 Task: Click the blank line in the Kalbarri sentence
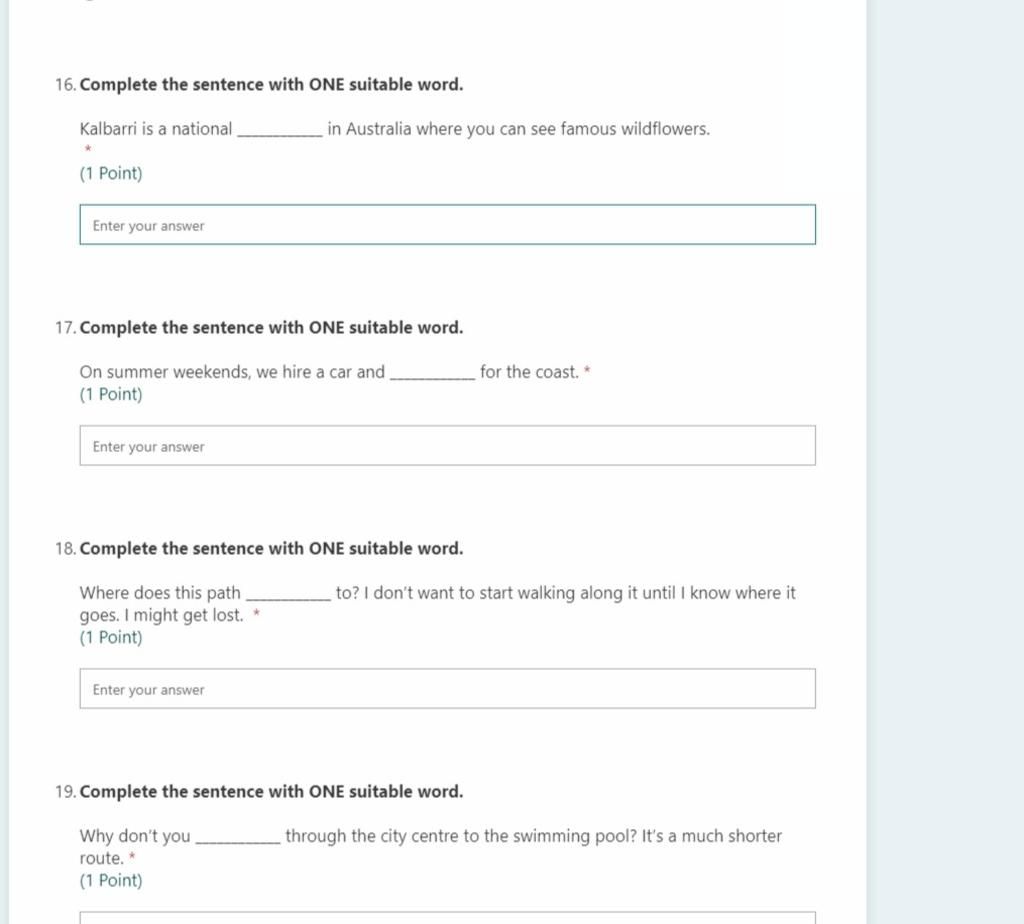280,135
